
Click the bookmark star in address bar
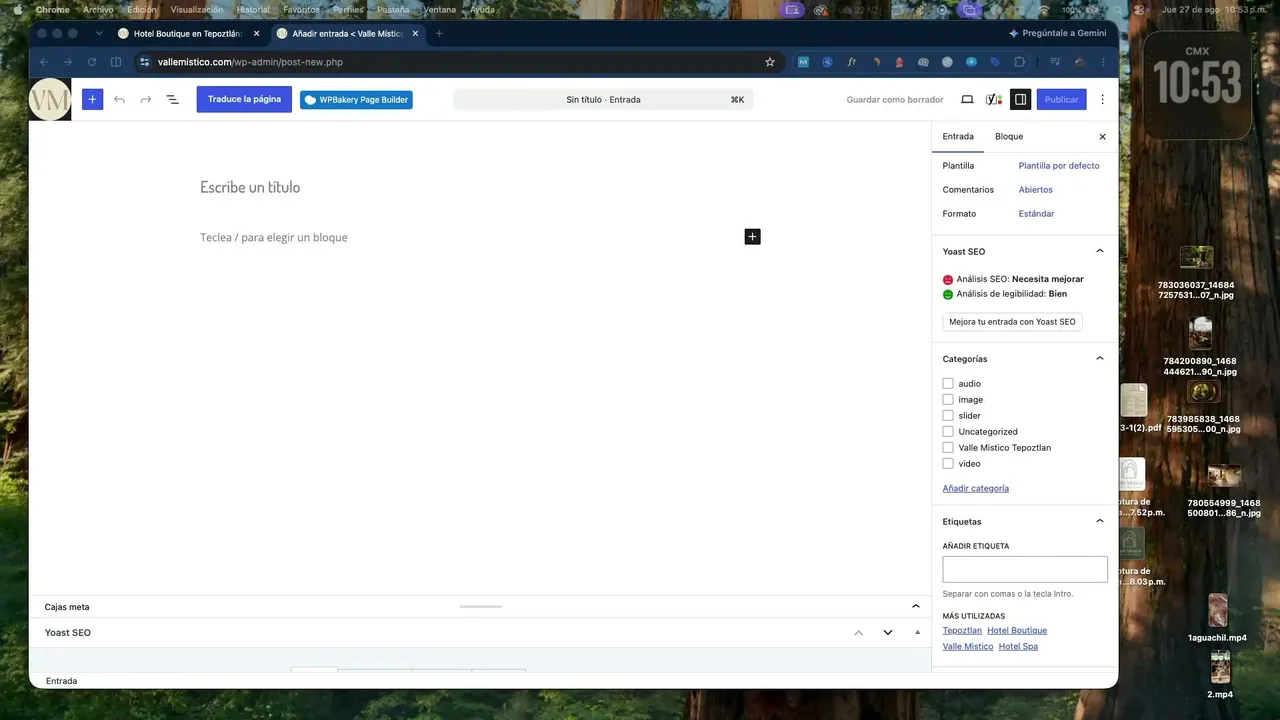(x=770, y=62)
